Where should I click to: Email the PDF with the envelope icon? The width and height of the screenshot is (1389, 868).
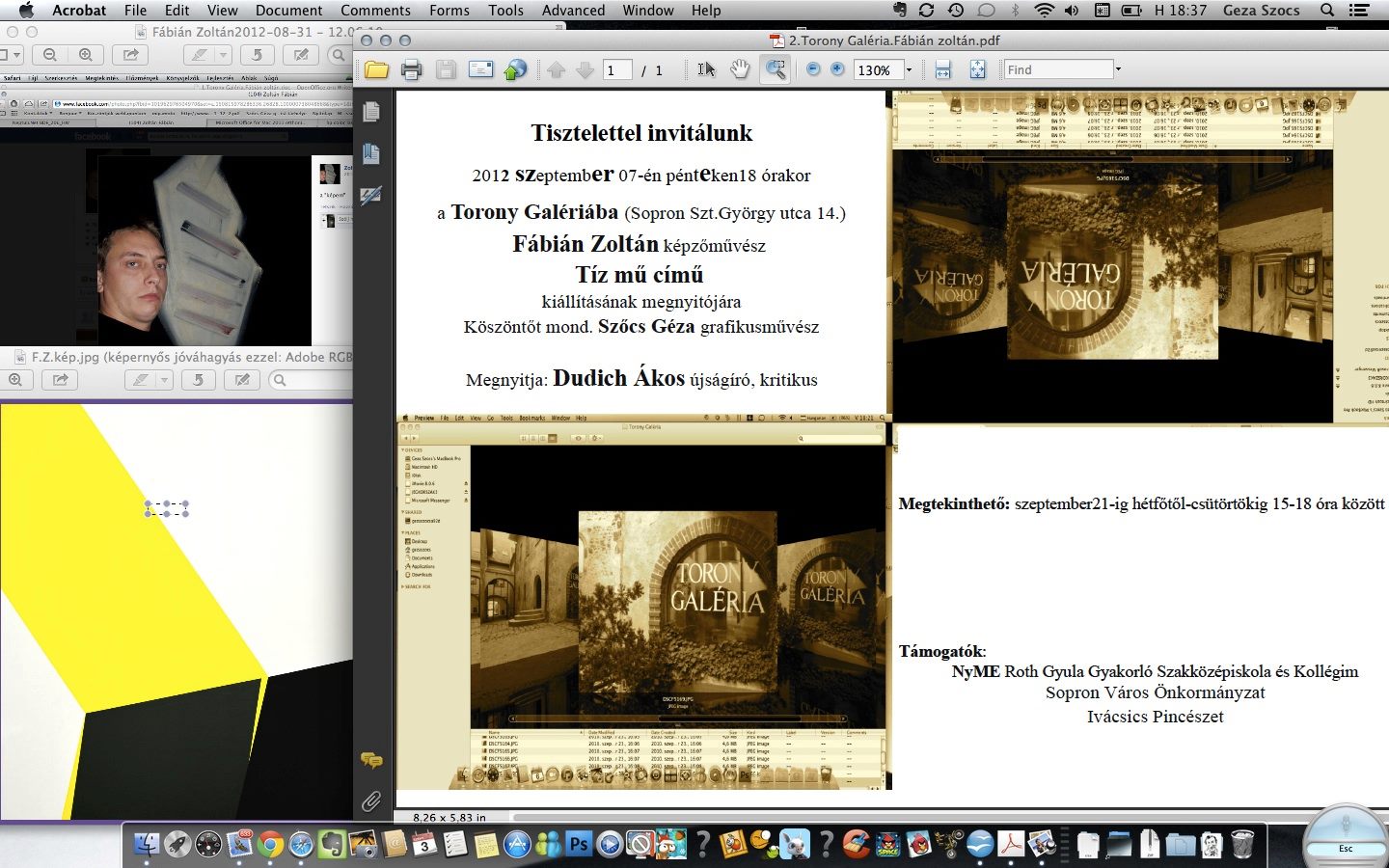[480, 69]
